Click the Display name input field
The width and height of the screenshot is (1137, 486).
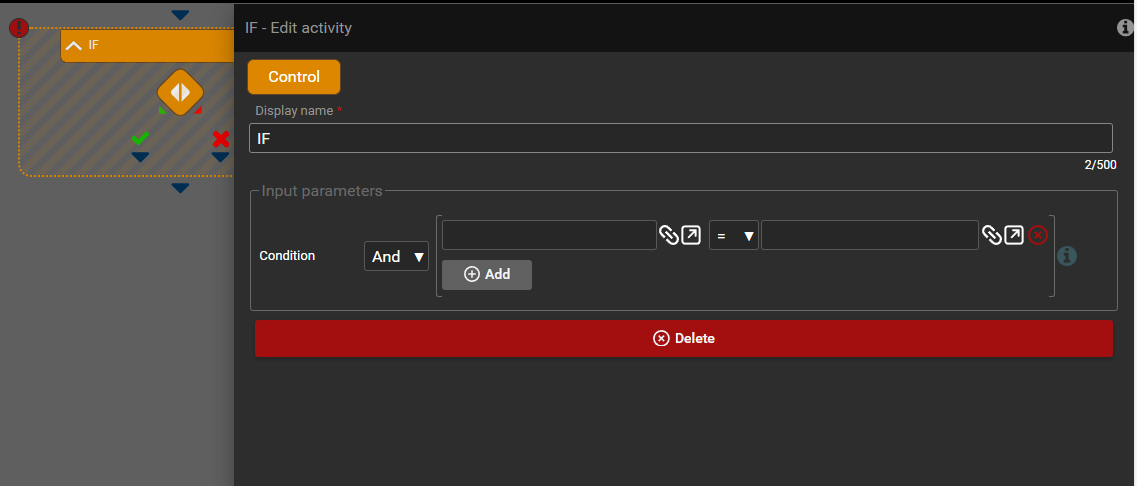[680, 138]
